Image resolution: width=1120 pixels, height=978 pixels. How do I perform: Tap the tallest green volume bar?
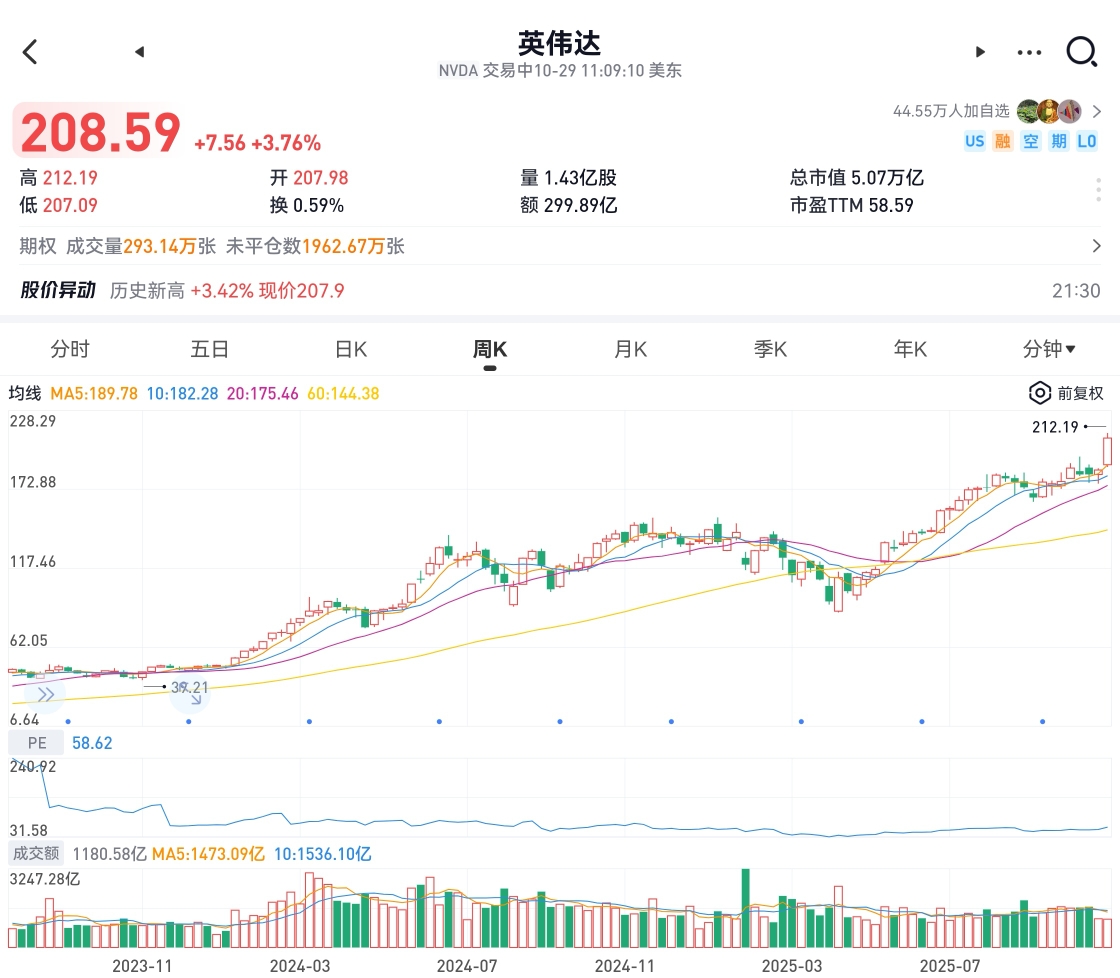tap(746, 908)
